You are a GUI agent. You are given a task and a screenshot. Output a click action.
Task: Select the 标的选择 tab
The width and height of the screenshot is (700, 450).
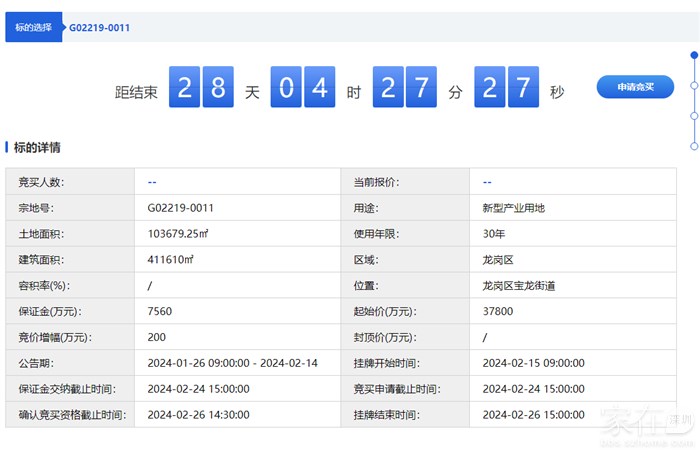click(35, 27)
